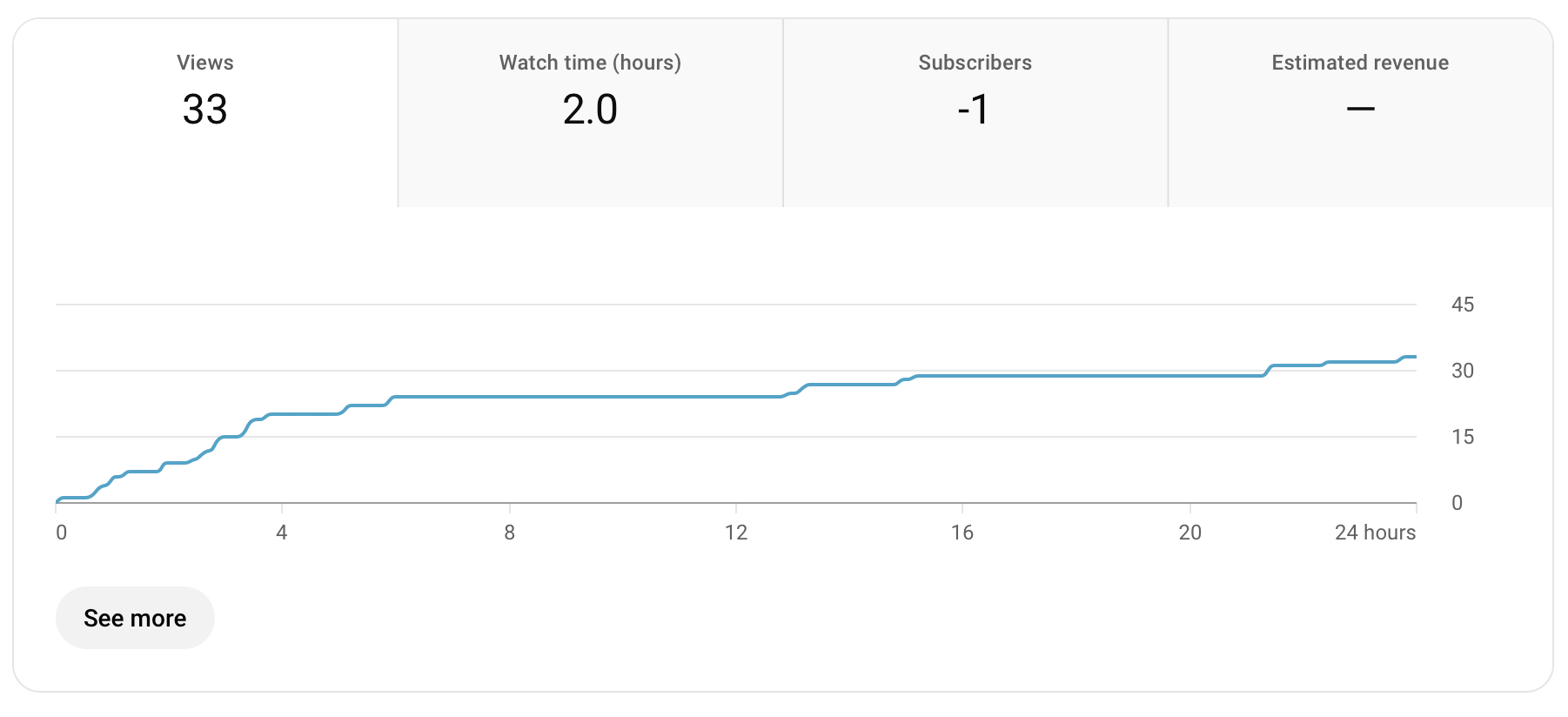Click the 45 y-axis label
1568x717 pixels.
(1463, 305)
